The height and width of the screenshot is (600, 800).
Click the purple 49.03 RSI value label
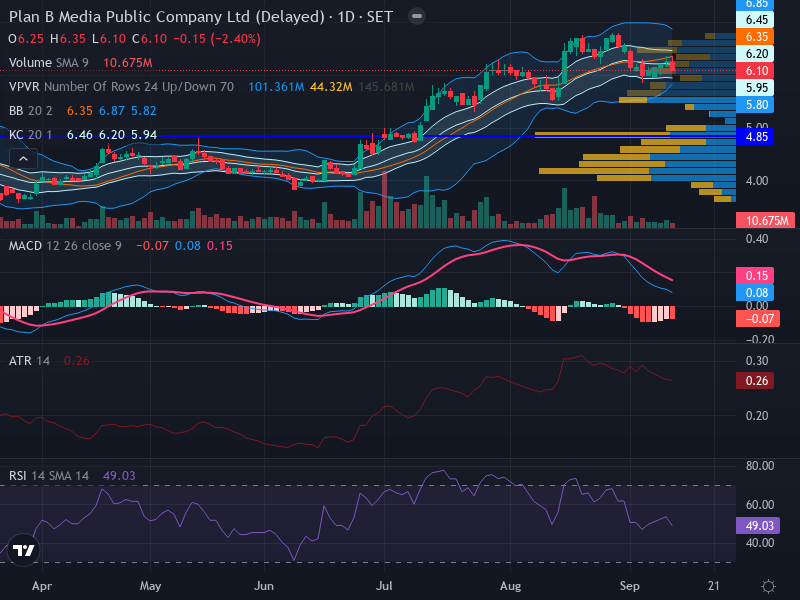[x=758, y=526]
